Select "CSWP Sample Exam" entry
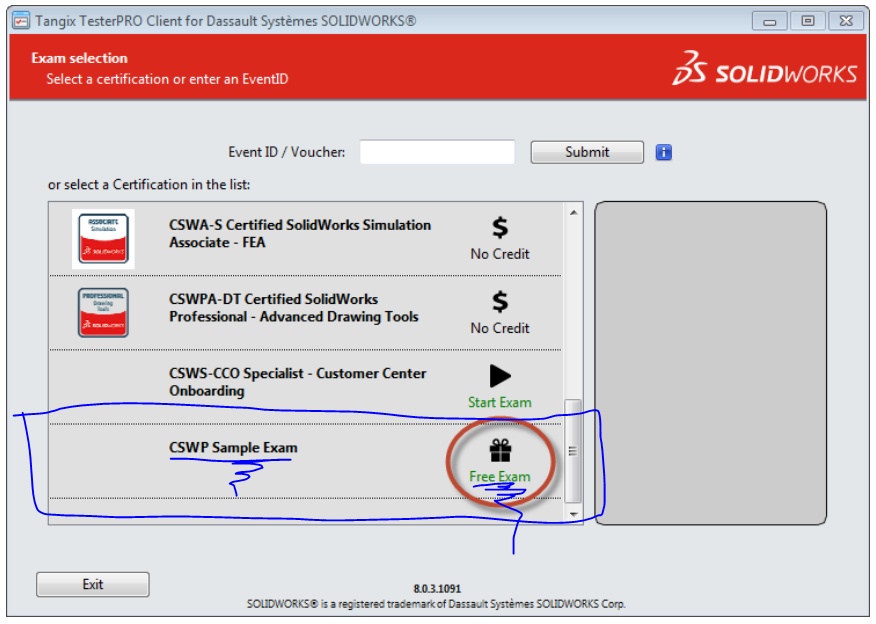Viewport: 876px width, 624px height. [x=234, y=447]
